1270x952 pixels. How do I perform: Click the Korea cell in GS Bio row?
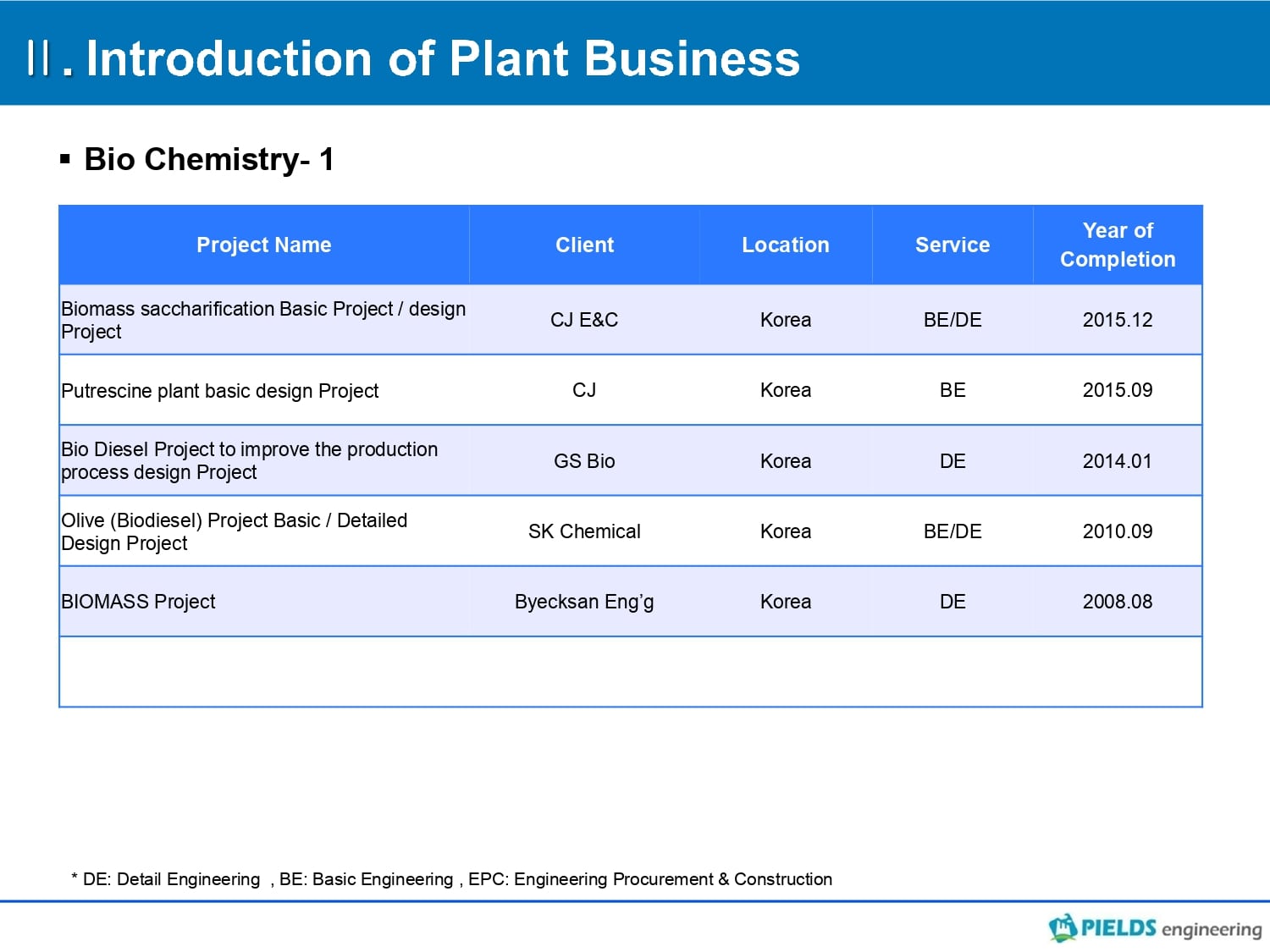coord(786,460)
